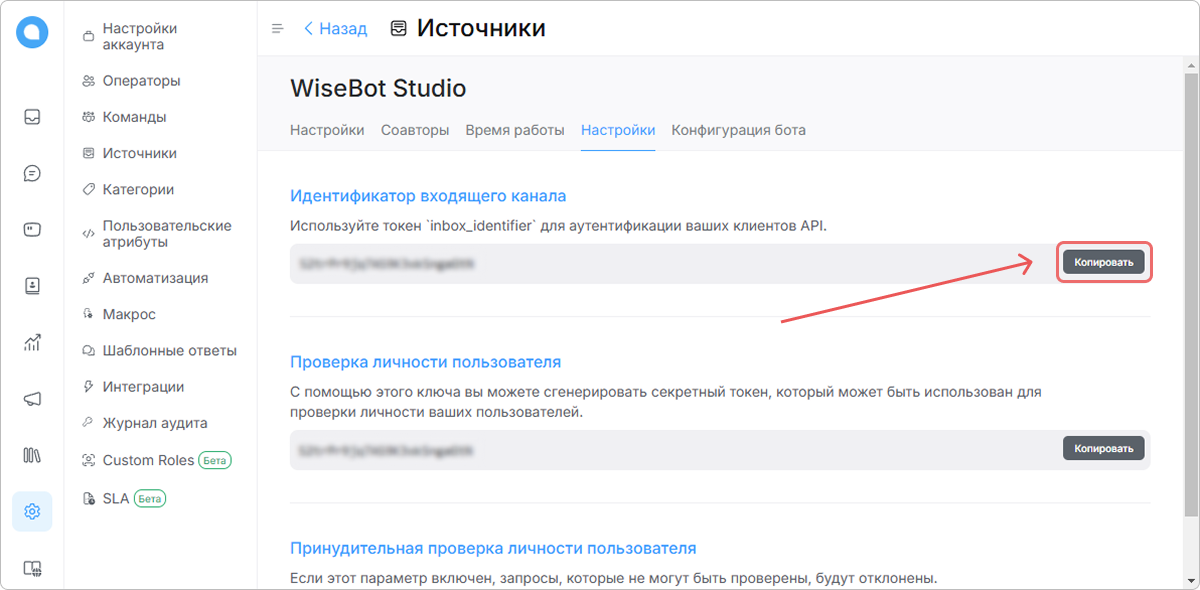Open Интеграции lightning icon
Viewport: 1200px width, 590px height.
click(x=88, y=387)
